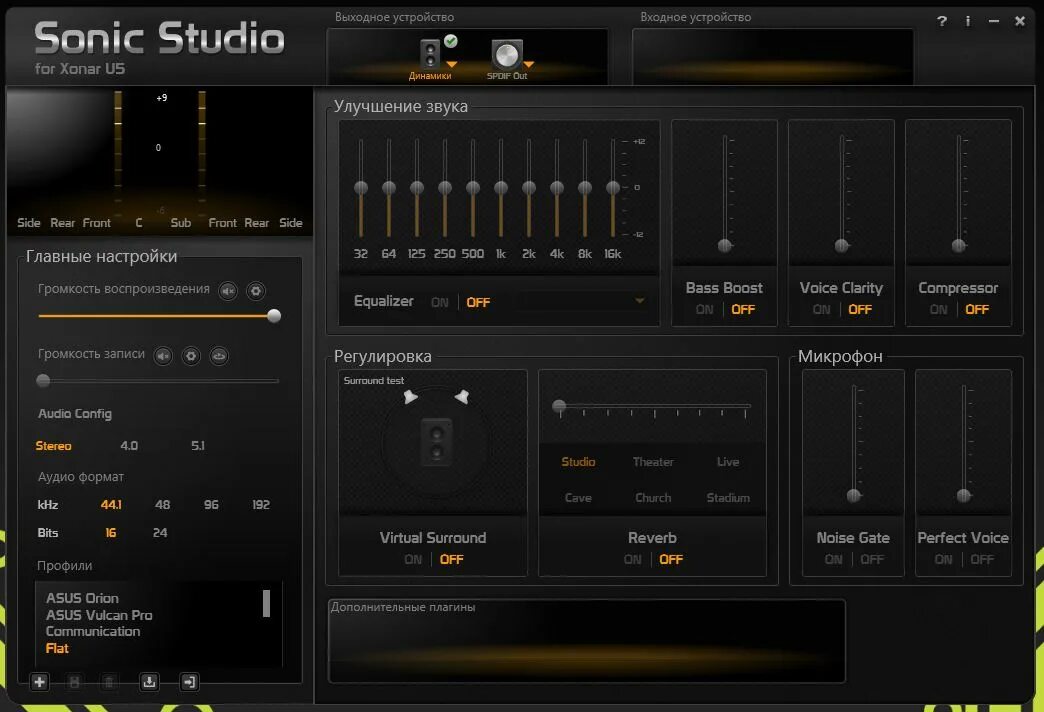This screenshot has width=1044, height=712.
Task: Select the SPDIF Out output device
Action: 507,59
